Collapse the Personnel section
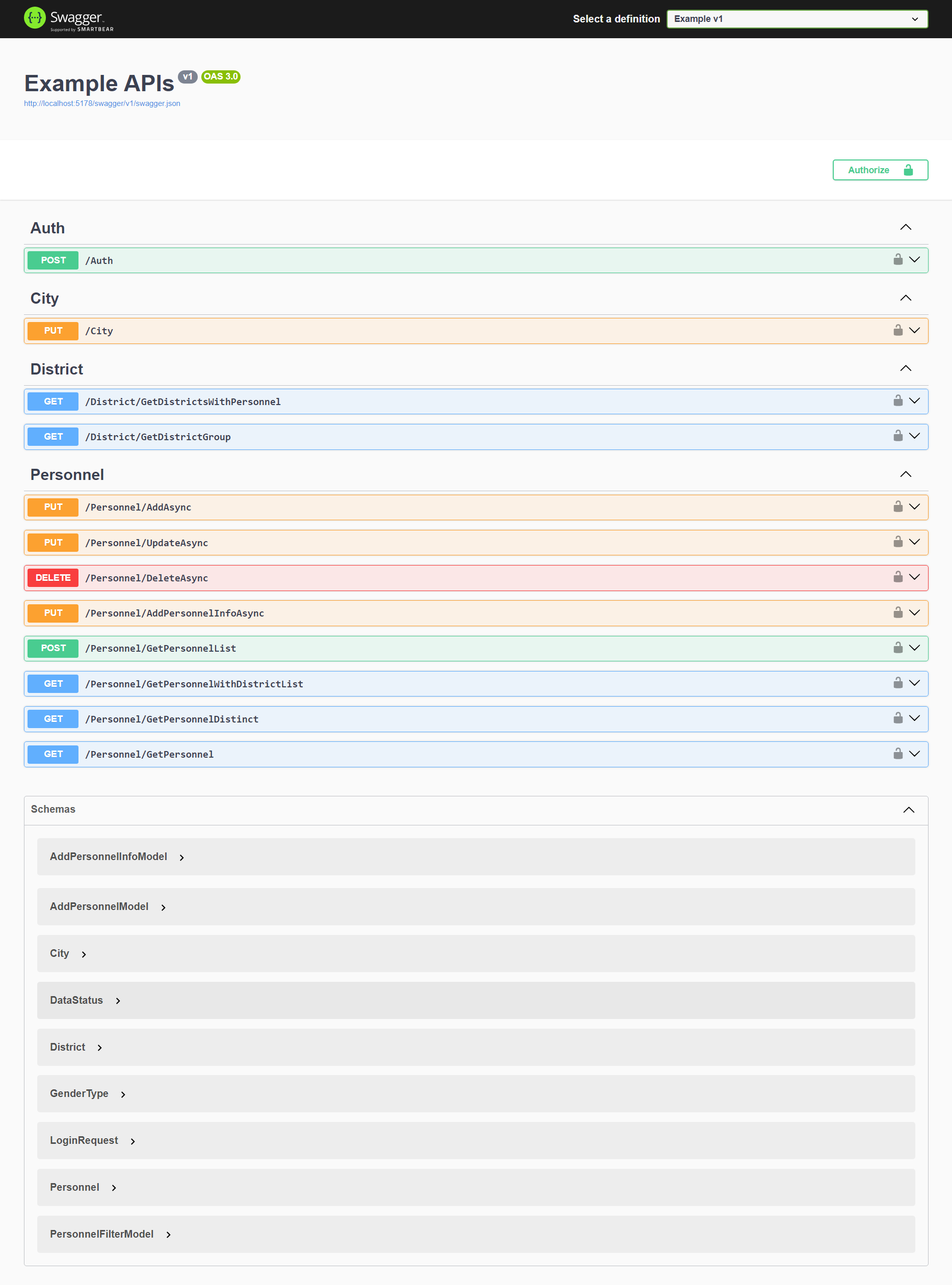Screen dimensions: 952x1285 coord(905,474)
